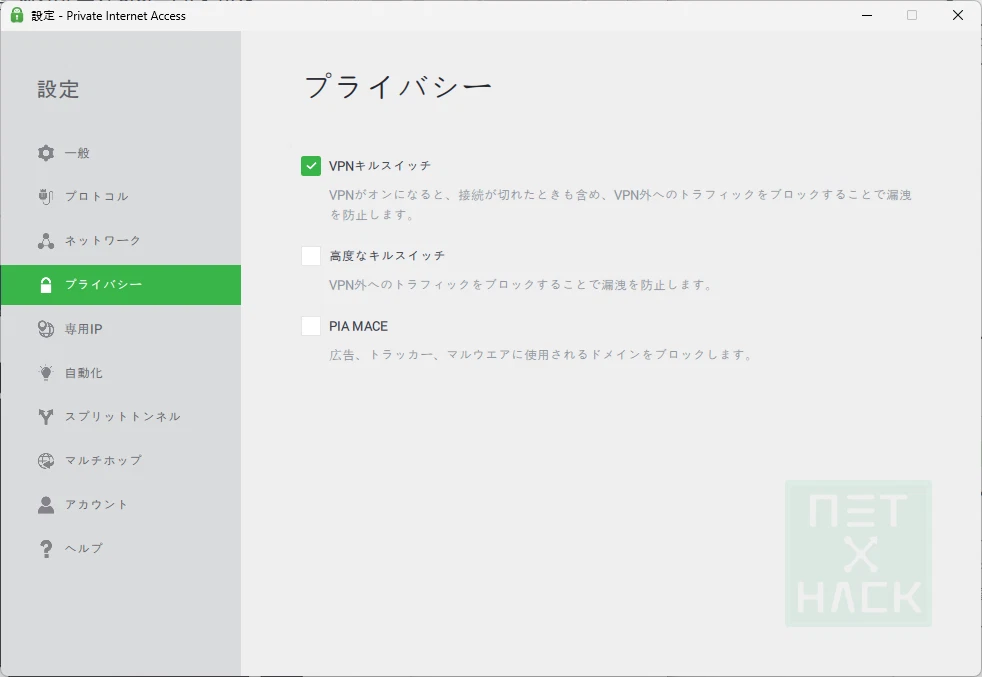
Task: Click the gear icon for 一般 settings
Action: pyautogui.click(x=46, y=153)
